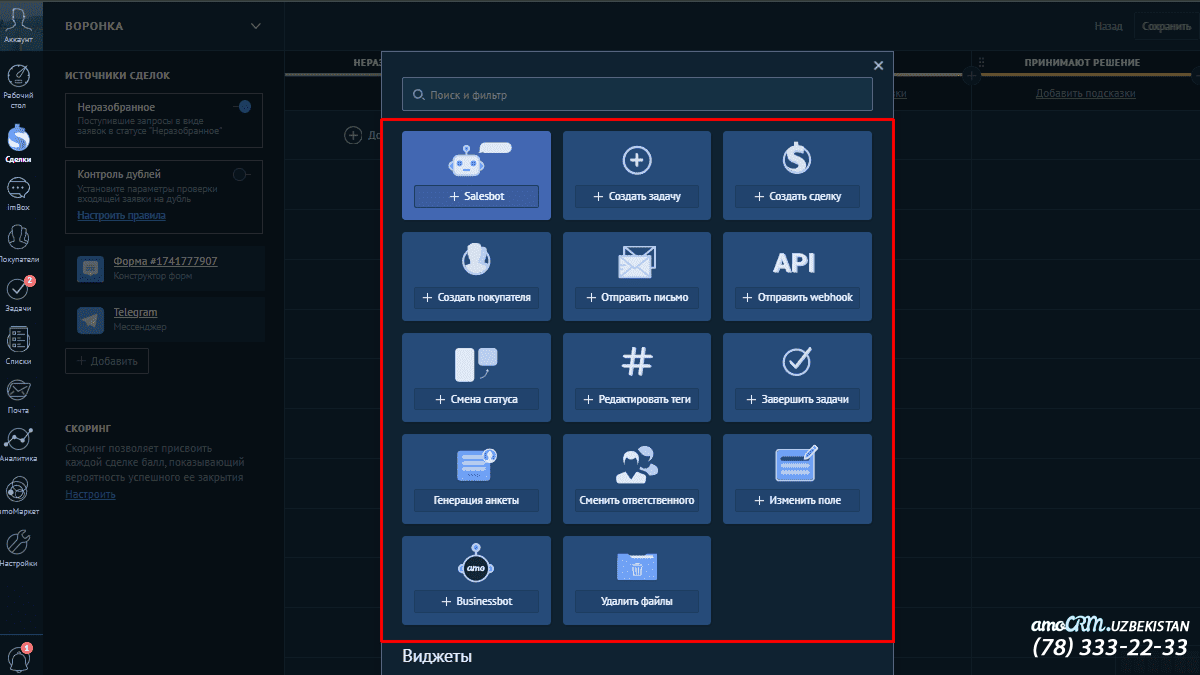Add the Отправить webhook action
1200x675 pixels.
coord(797,297)
